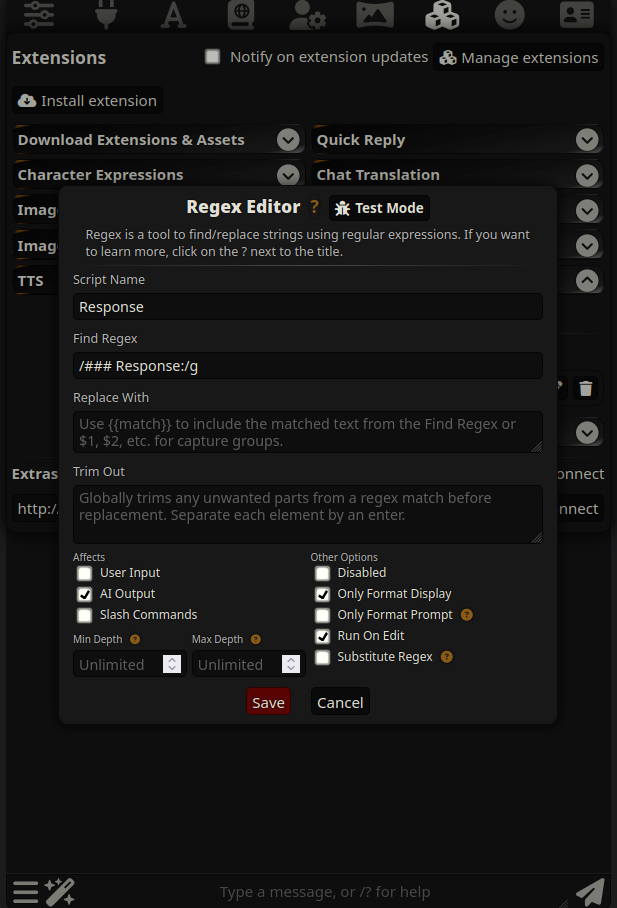617x908 pixels.
Task: Click the Test Mode button
Action: coord(379,208)
